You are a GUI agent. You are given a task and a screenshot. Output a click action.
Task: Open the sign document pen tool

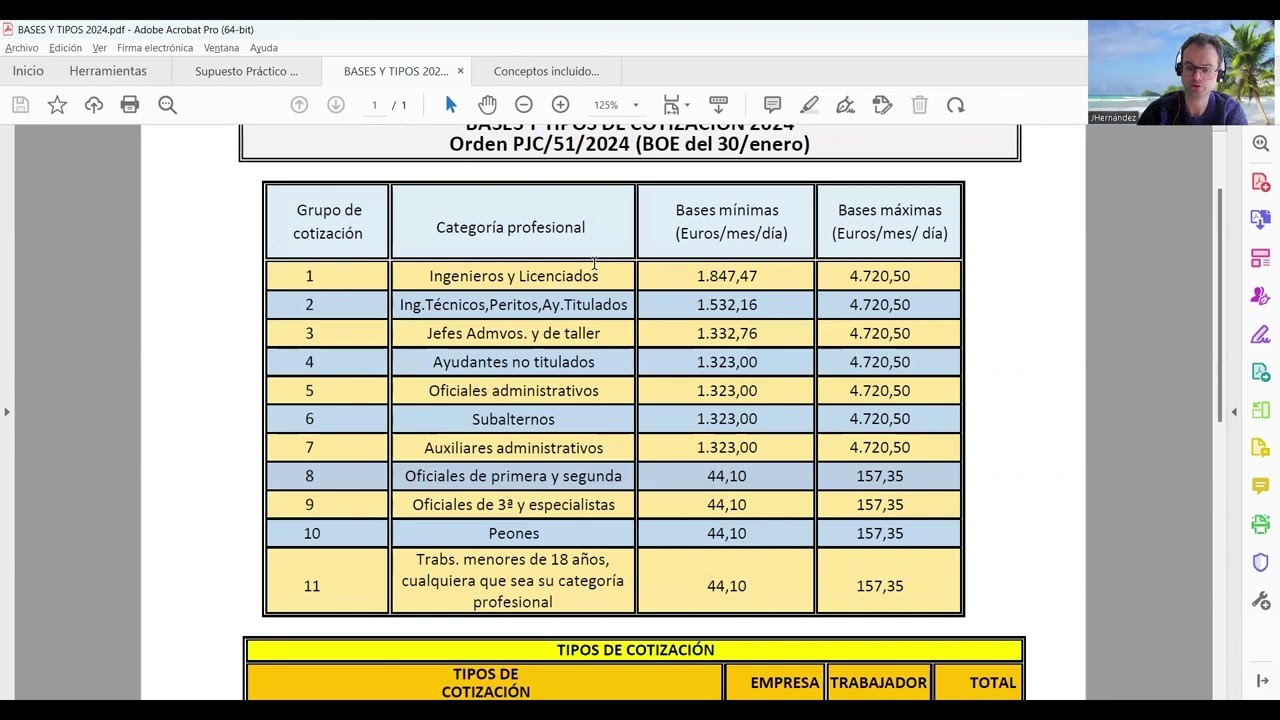click(x=846, y=105)
